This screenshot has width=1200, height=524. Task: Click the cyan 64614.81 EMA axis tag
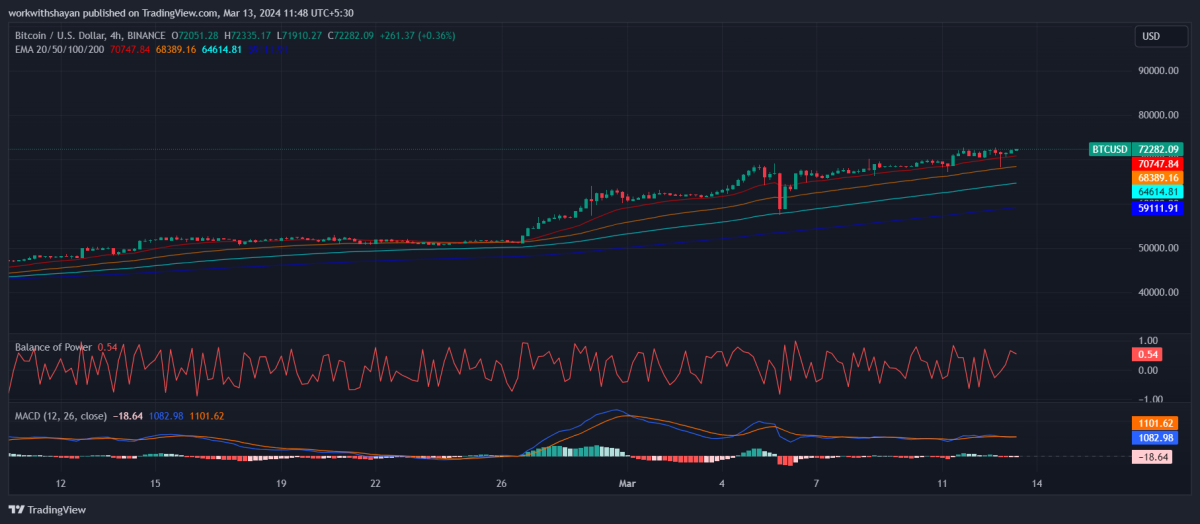click(x=1156, y=191)
